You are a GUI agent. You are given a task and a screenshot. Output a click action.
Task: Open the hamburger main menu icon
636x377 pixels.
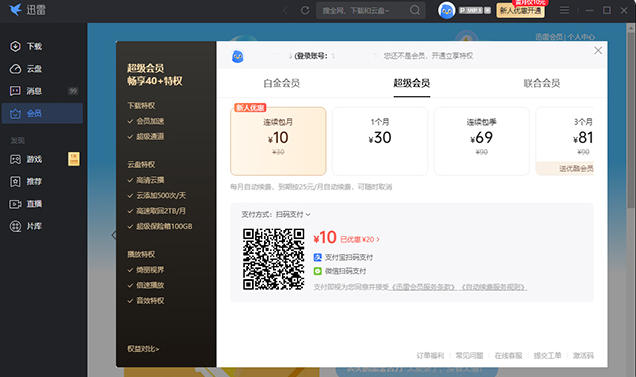564,10
